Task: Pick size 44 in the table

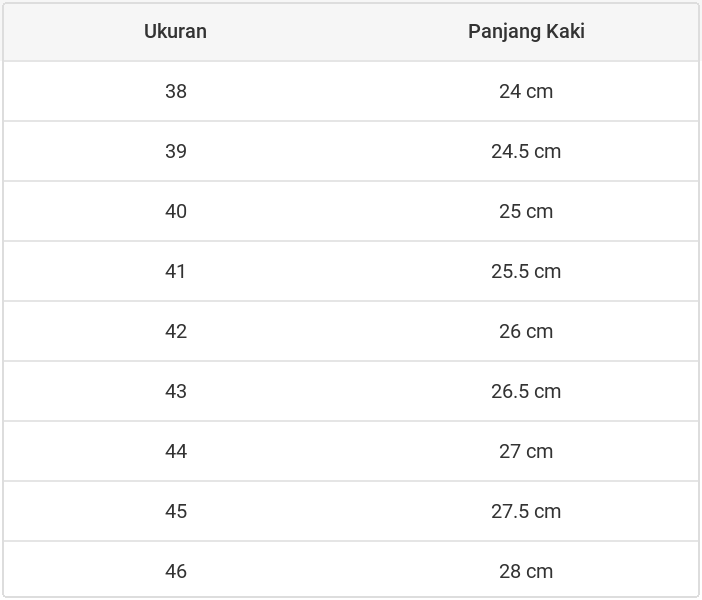Action: [176, 451]
